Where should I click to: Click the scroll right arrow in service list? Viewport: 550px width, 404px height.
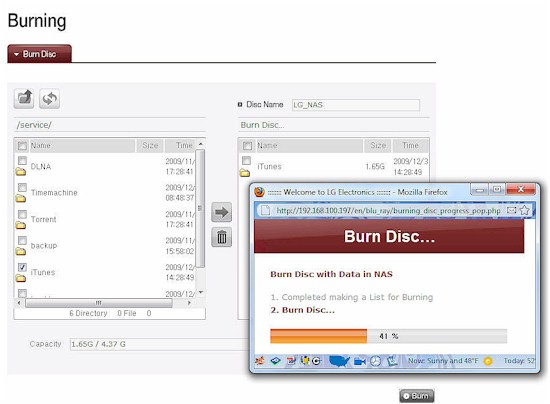(x=189, y=303)
